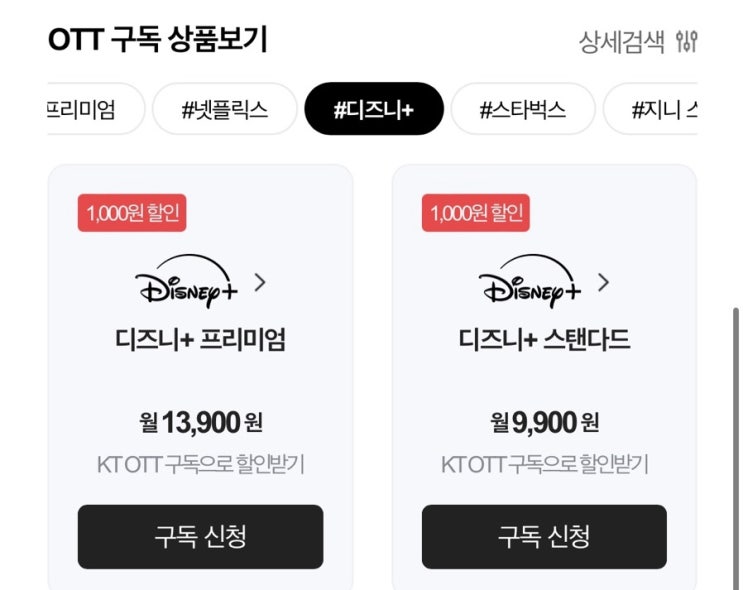Click the Disney+ logo on 프리미엄 card
The width and height of the screenshot is (743, 590).
click(x=186, y=283)
